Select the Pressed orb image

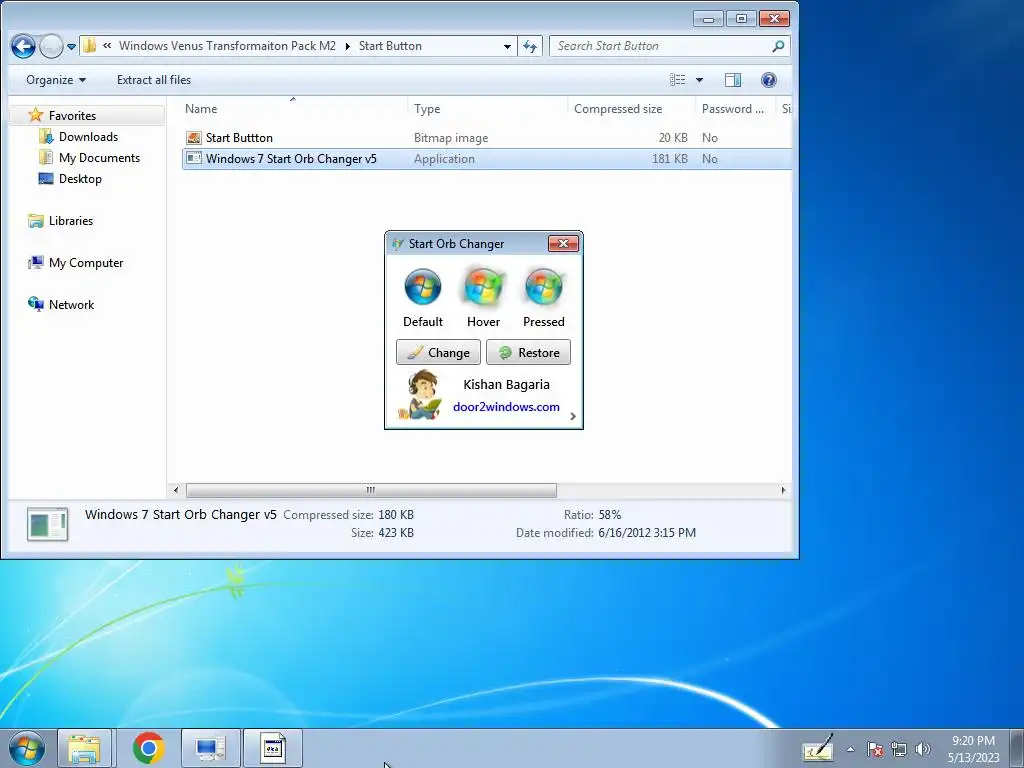[x=543, y=287]
